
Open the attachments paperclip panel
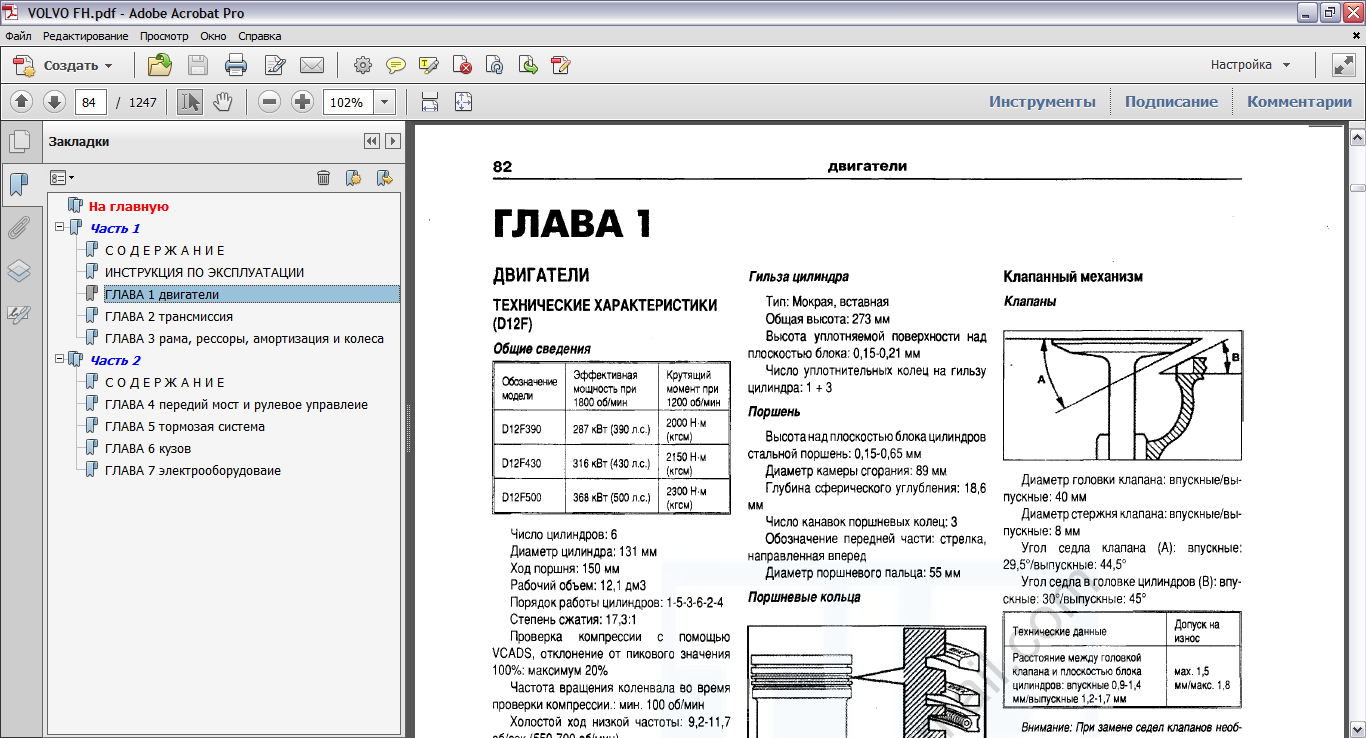point(19,228)
